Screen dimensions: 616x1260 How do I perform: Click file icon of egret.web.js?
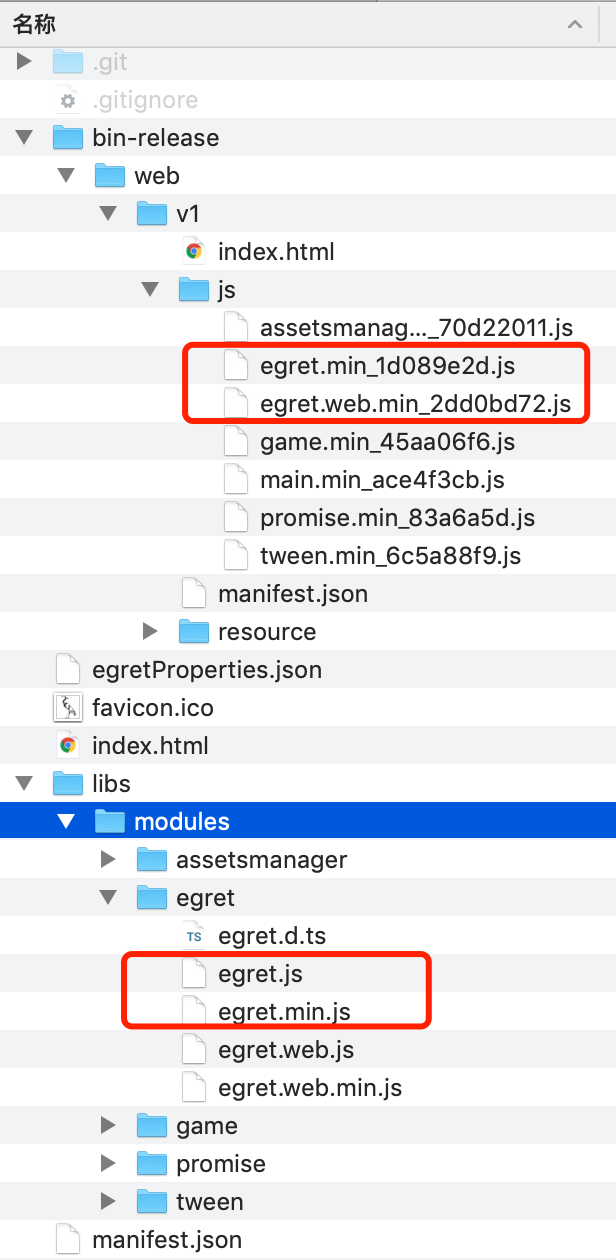click(x=193, y=1050)
